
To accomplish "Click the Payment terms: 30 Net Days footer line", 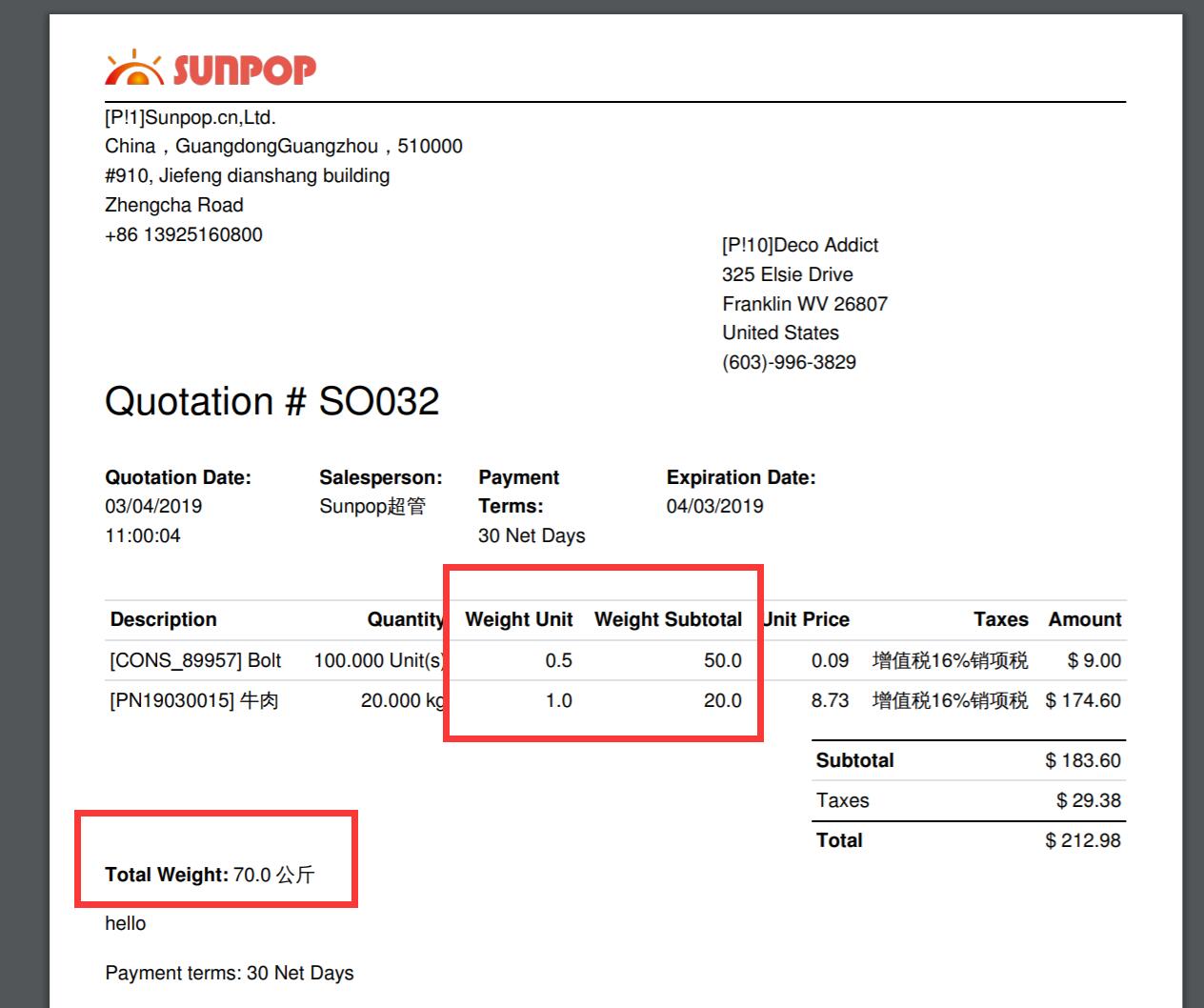I will (230, 973).
